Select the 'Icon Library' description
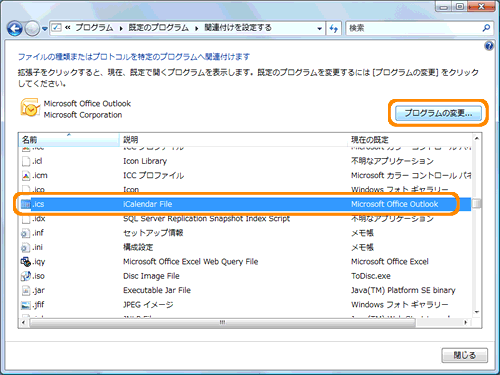This screenshot has width=500, height=375. (145, 161)
